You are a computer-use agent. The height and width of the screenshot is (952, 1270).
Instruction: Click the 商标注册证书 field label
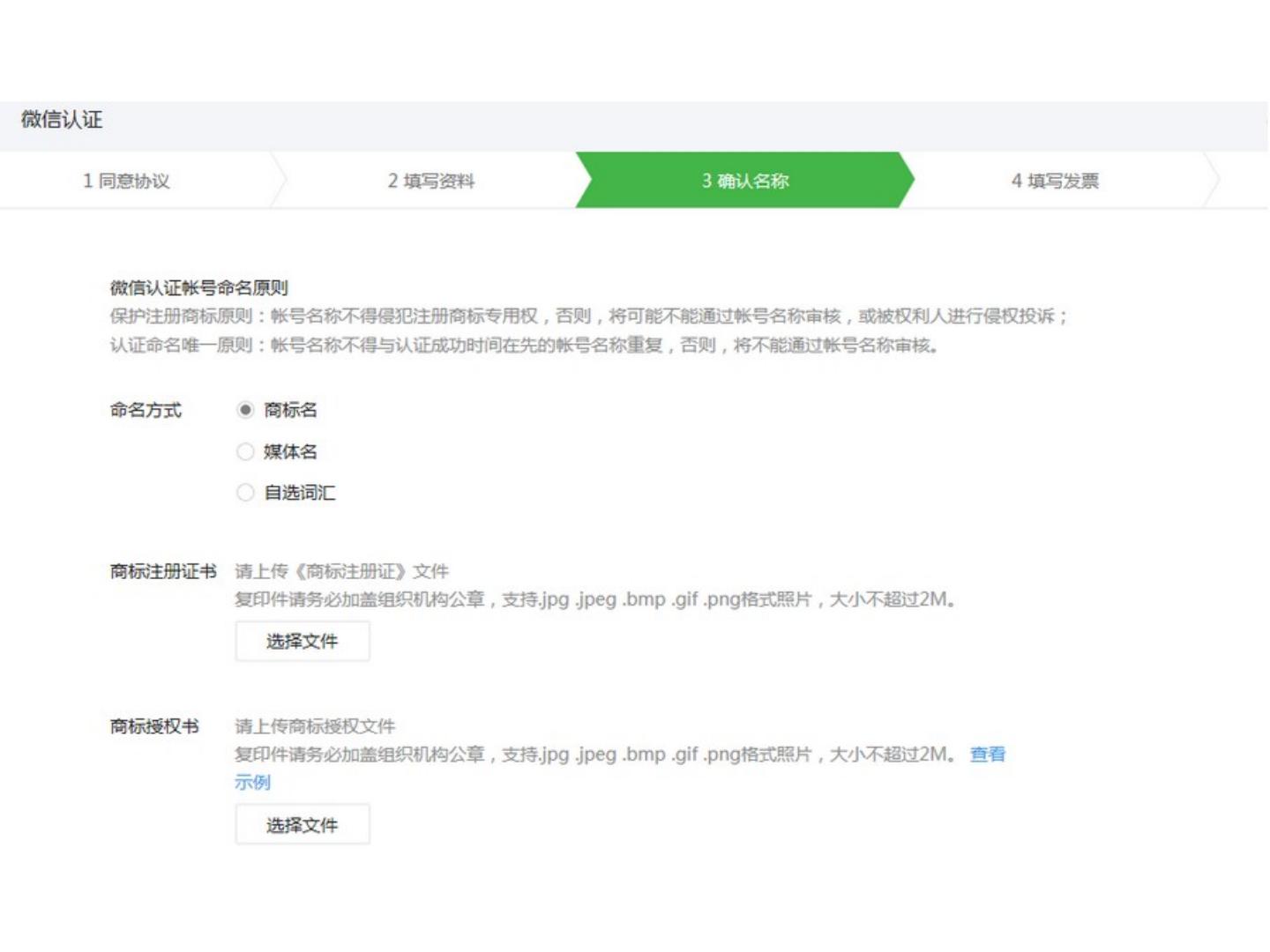click(163, 571)
